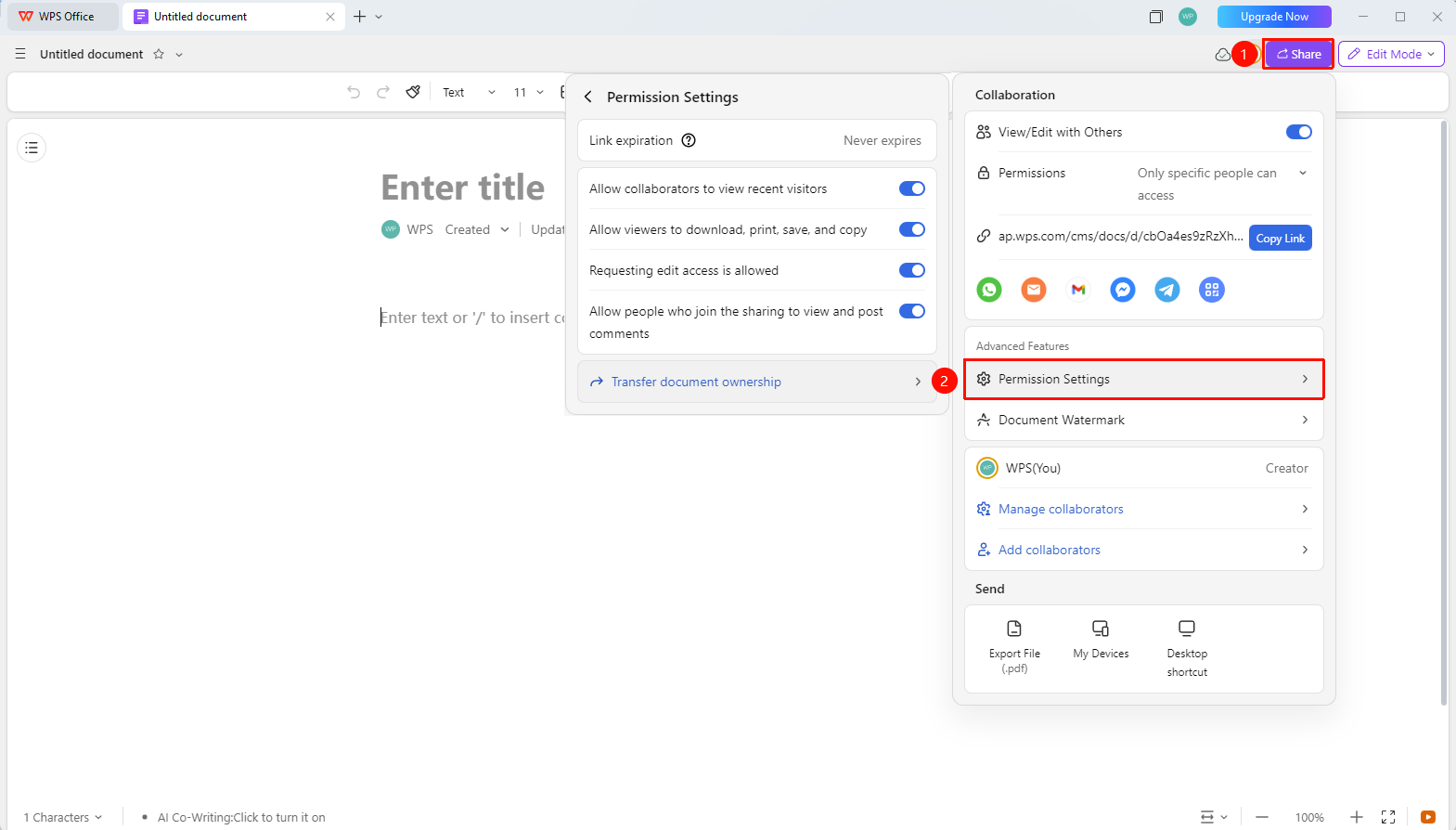Viewport: 1456px width, 830px height.
Task: Open the Edit Mode dropdown
Action: [x=1391, y=54]
